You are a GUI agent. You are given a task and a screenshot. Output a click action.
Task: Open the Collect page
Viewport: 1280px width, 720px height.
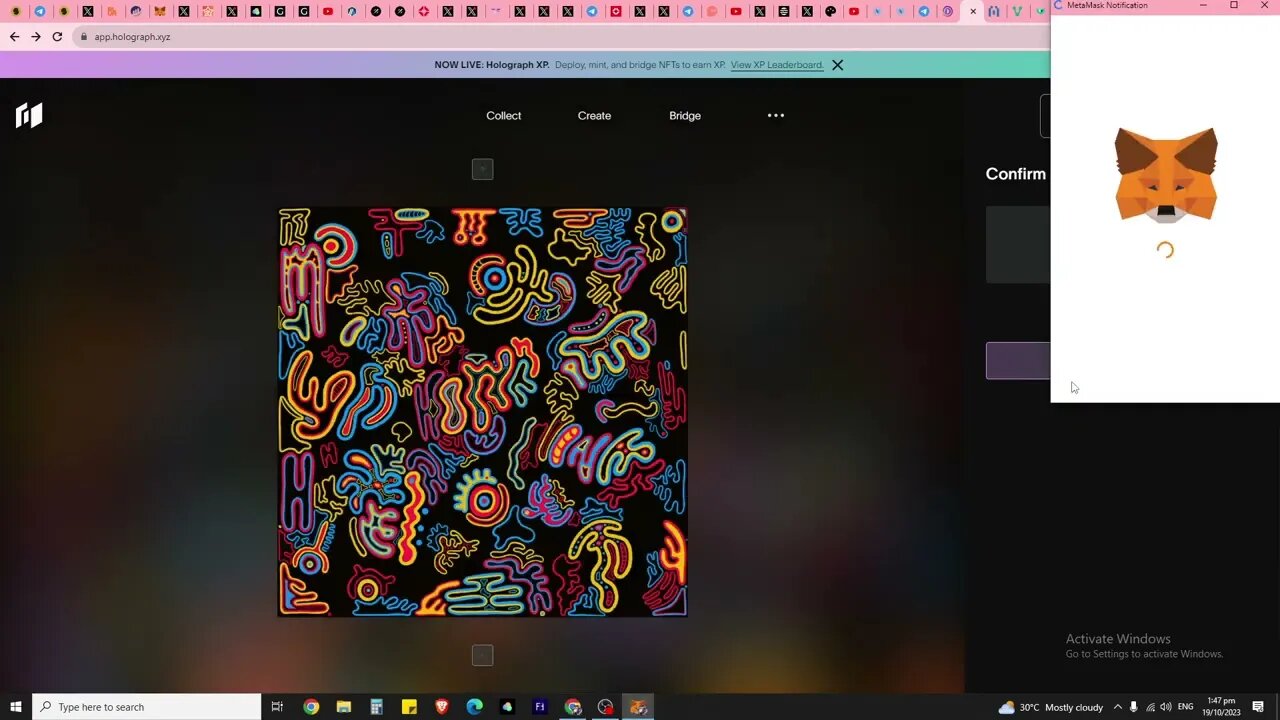[503, 116]
